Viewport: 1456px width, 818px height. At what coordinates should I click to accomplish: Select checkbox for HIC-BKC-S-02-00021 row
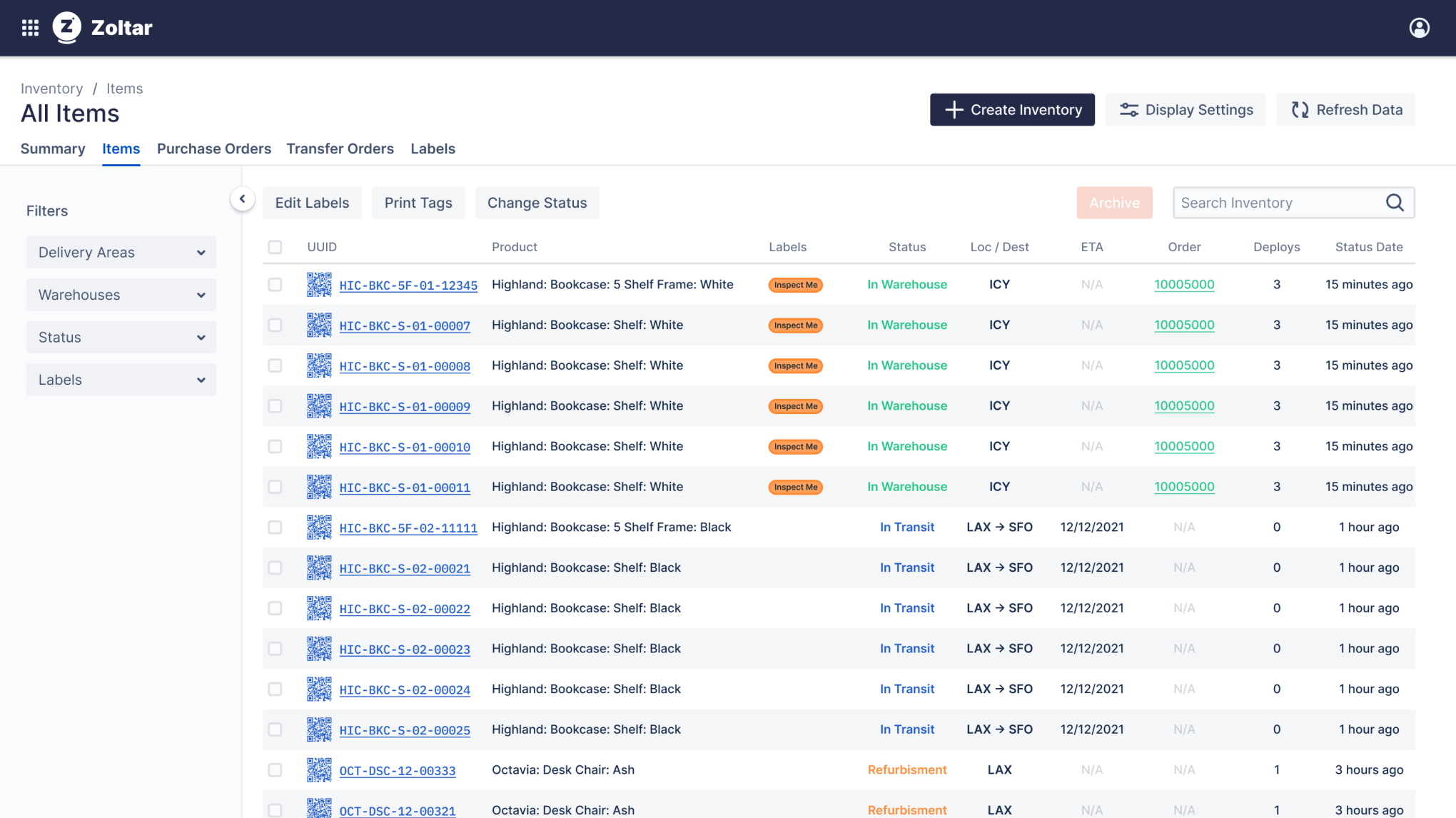pos(275,567)
